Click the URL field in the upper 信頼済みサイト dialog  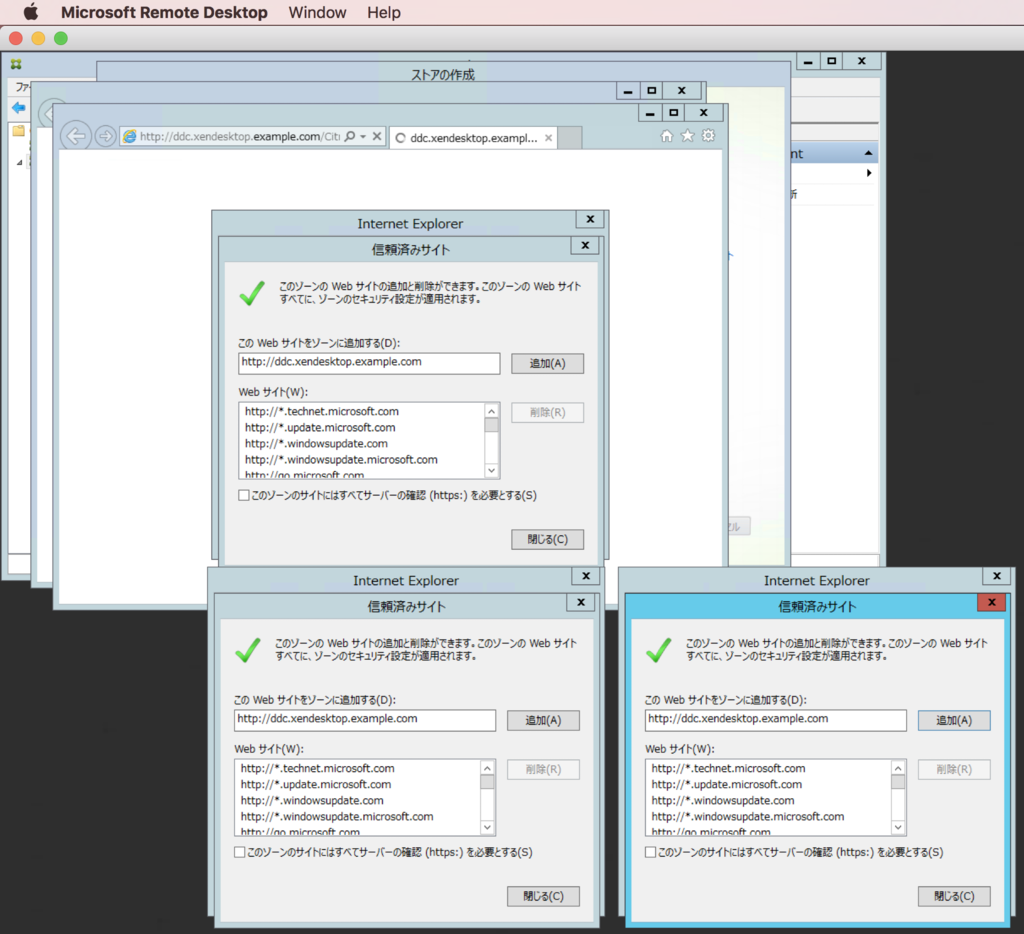tap(369, 362)
